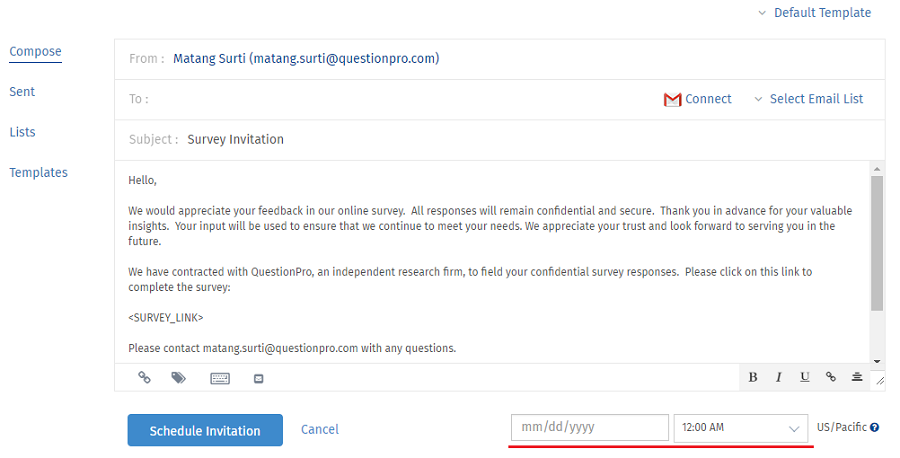Open the Default Template dropdown
Screen dimensions: 900x458
click(x=814, y=13)
